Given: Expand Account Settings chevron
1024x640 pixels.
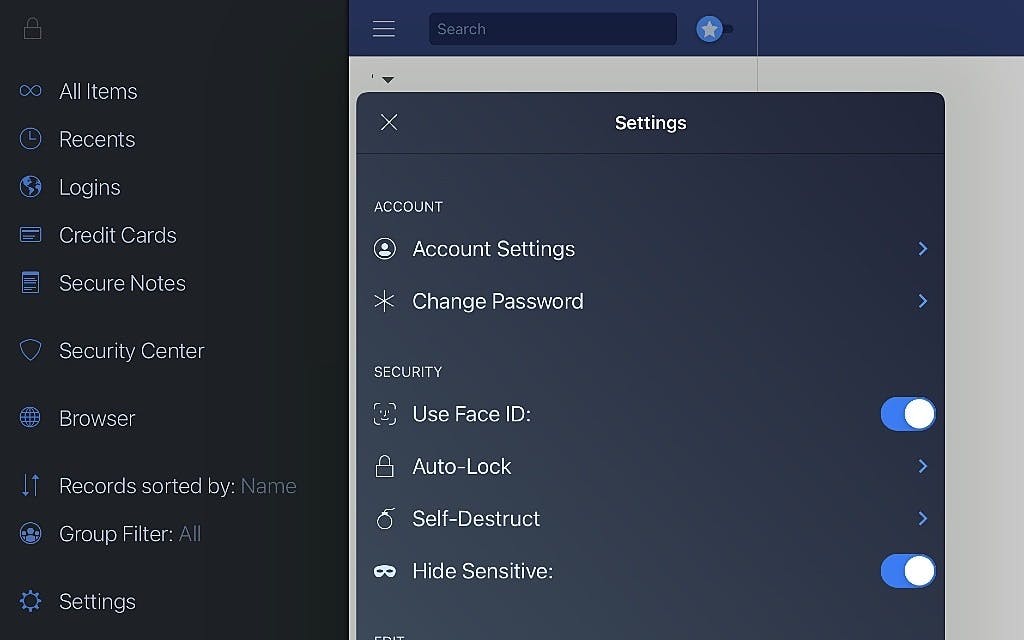Looking at the screenshot, I should (922, 249).
